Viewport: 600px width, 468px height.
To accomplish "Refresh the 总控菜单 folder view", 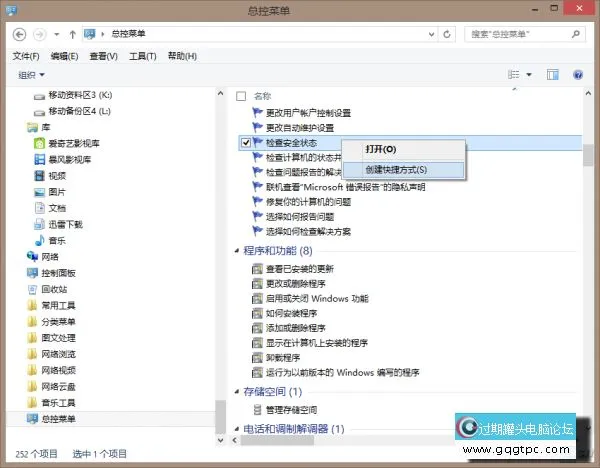I will tap(447, 34).
